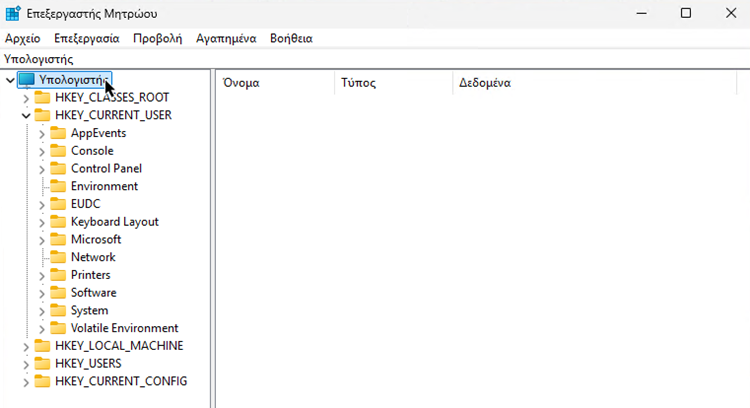Select the Control Panel key label
The height and width of the screenshot is (408, 750).
pyautogui.click(x=106, y=168)
